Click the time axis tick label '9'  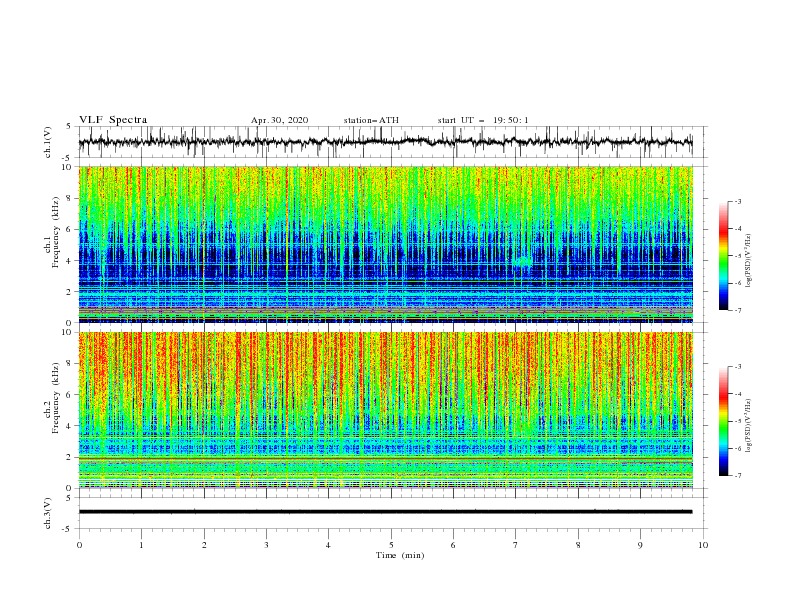click(x=640, y=545)
